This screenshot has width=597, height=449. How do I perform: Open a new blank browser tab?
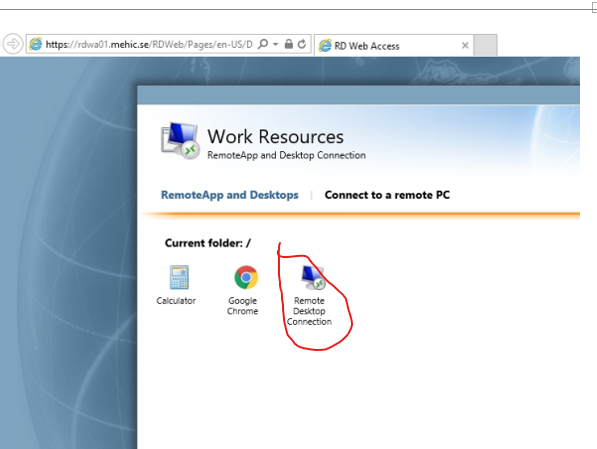pos(485,45)
